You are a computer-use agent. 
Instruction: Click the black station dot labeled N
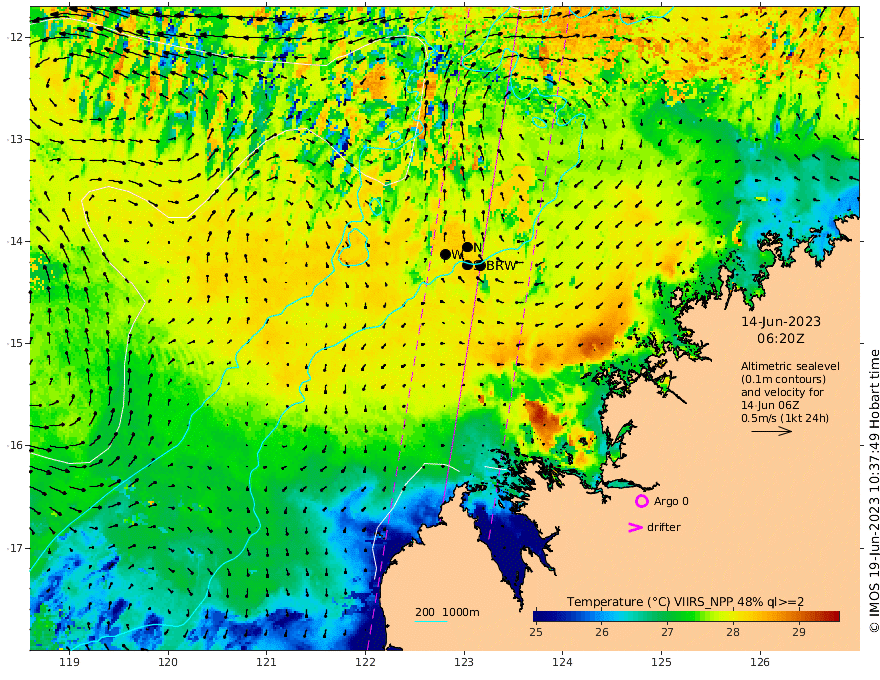pos(468,247)
